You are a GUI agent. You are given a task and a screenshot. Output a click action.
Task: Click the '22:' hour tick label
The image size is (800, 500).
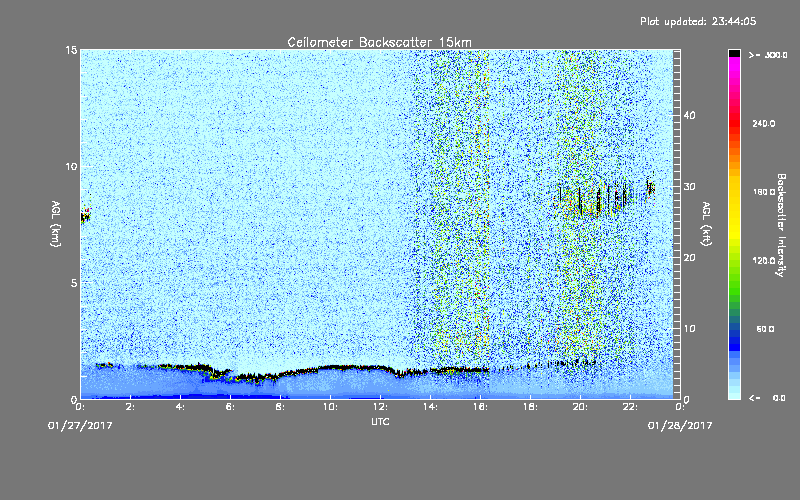[x=630, y=407]
